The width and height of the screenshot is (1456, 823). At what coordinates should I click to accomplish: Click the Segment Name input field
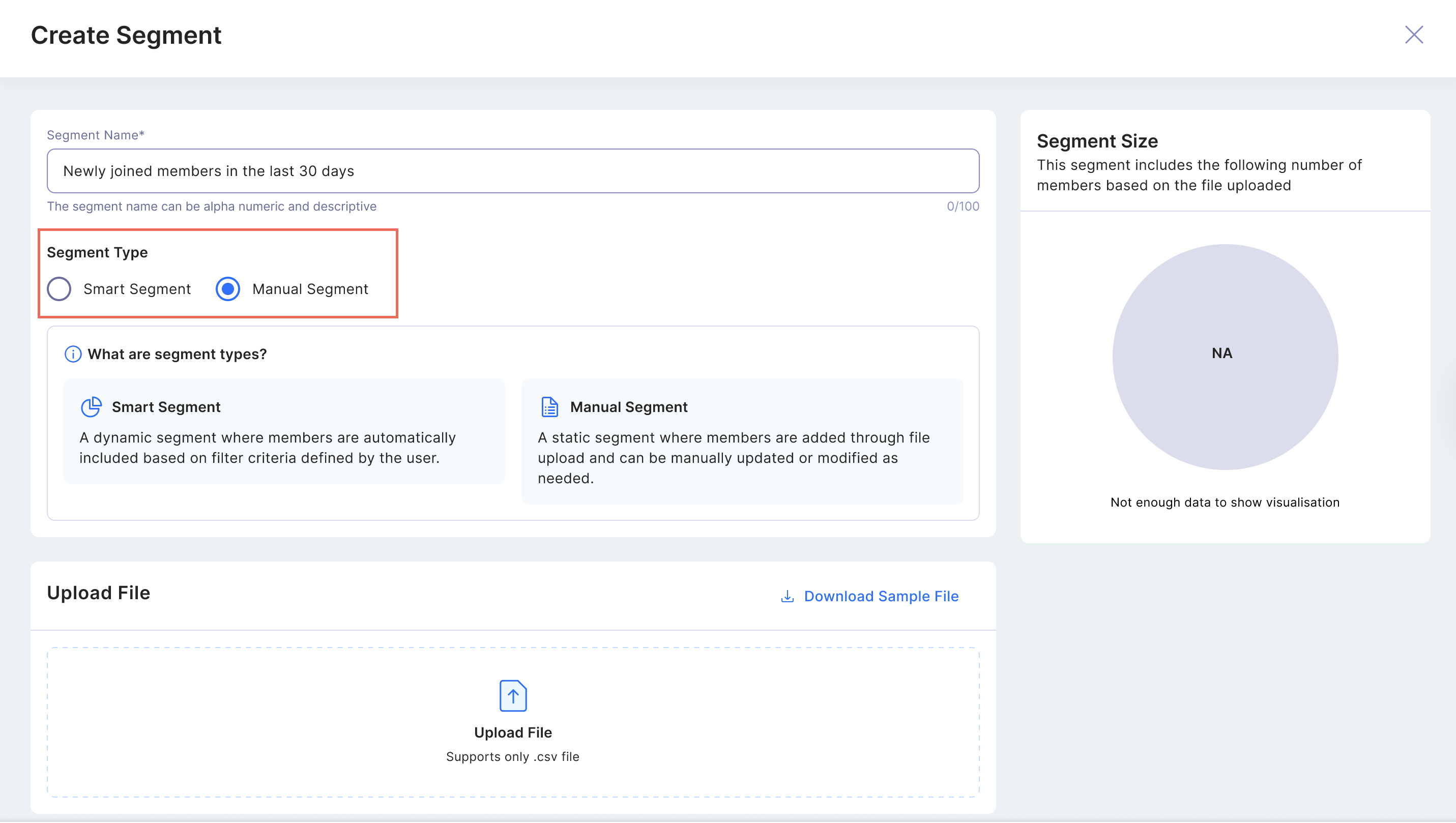(x=513, y=171)
